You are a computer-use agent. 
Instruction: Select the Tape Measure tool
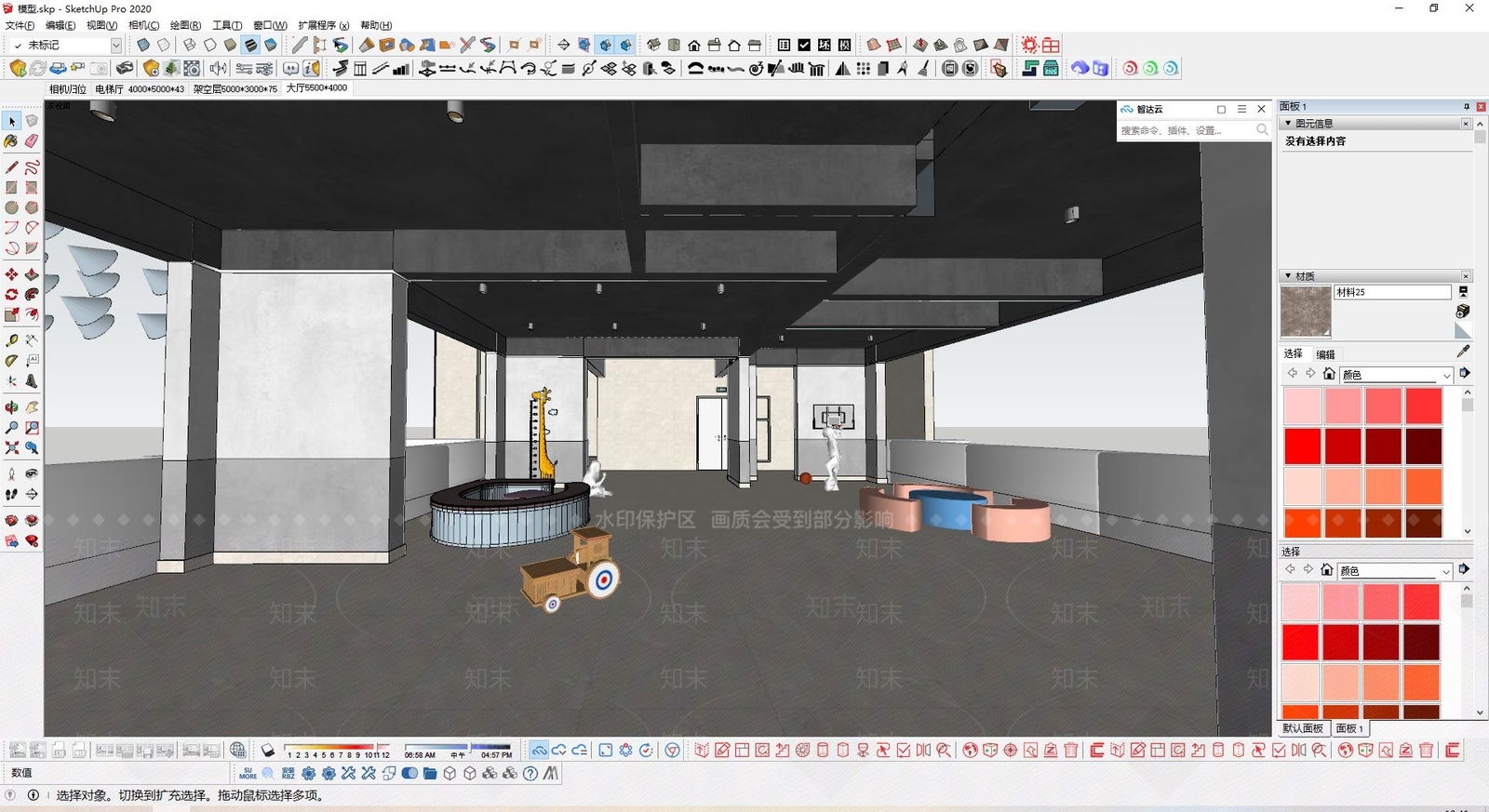tap(11, 339)
